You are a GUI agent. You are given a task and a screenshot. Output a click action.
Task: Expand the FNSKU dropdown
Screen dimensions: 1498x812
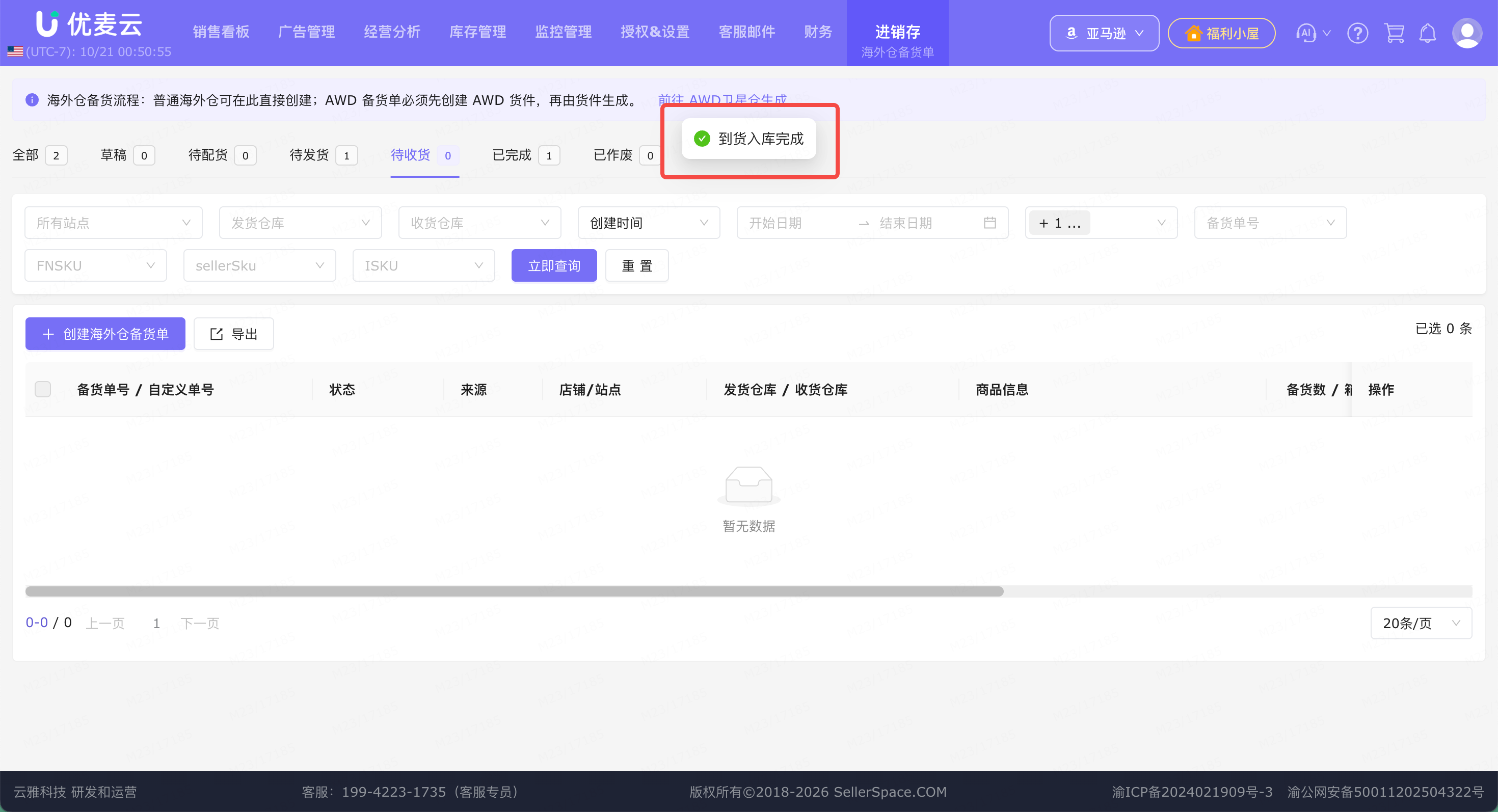click(x=96, y=265)
